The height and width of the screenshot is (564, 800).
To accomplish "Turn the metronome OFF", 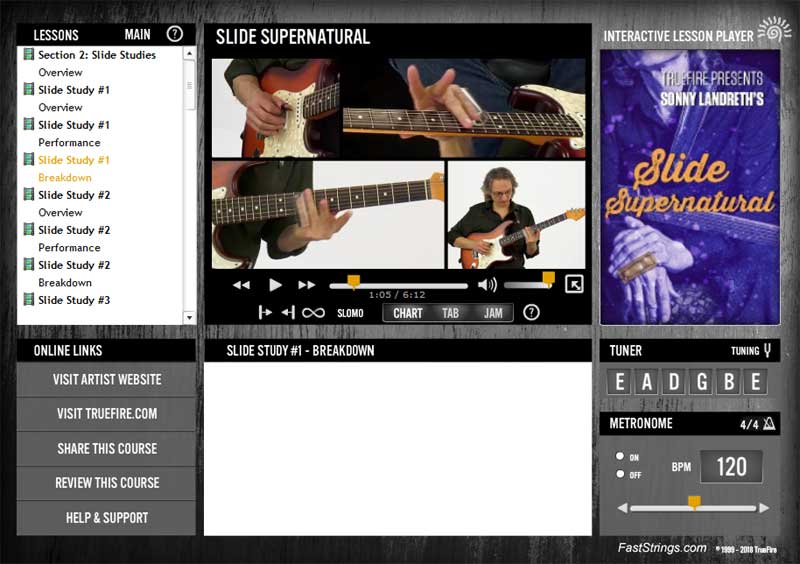I will pyautogui.click(x=620, y=474).
